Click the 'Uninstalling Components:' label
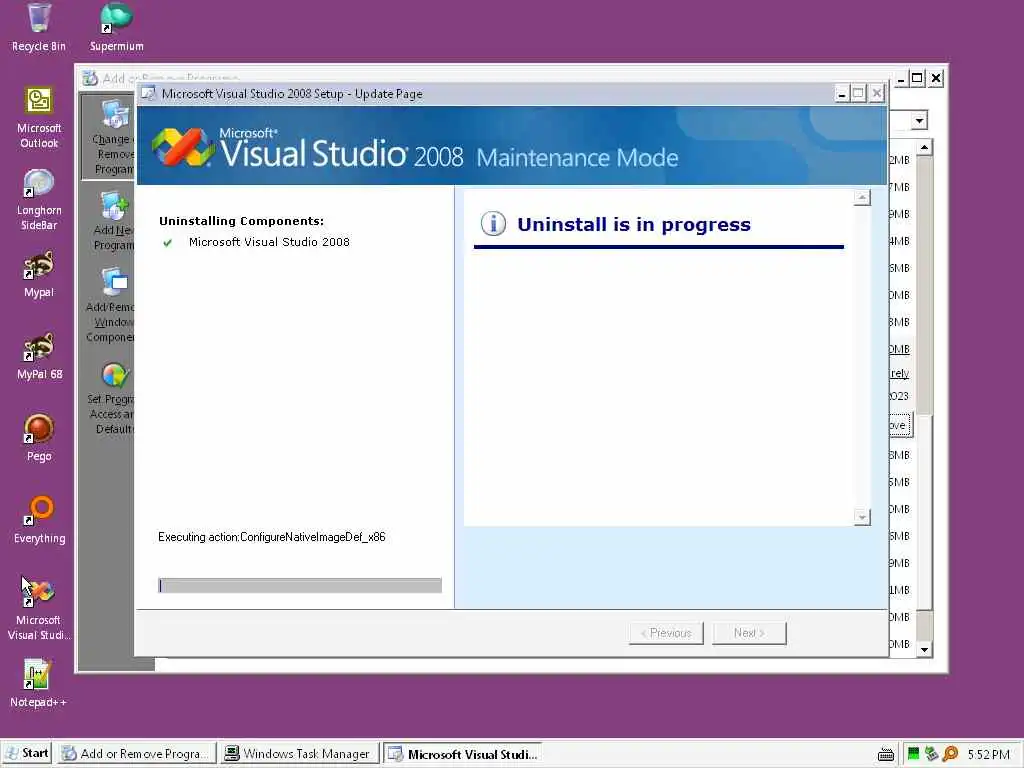 pyautogui.click(x=241, y=221)
